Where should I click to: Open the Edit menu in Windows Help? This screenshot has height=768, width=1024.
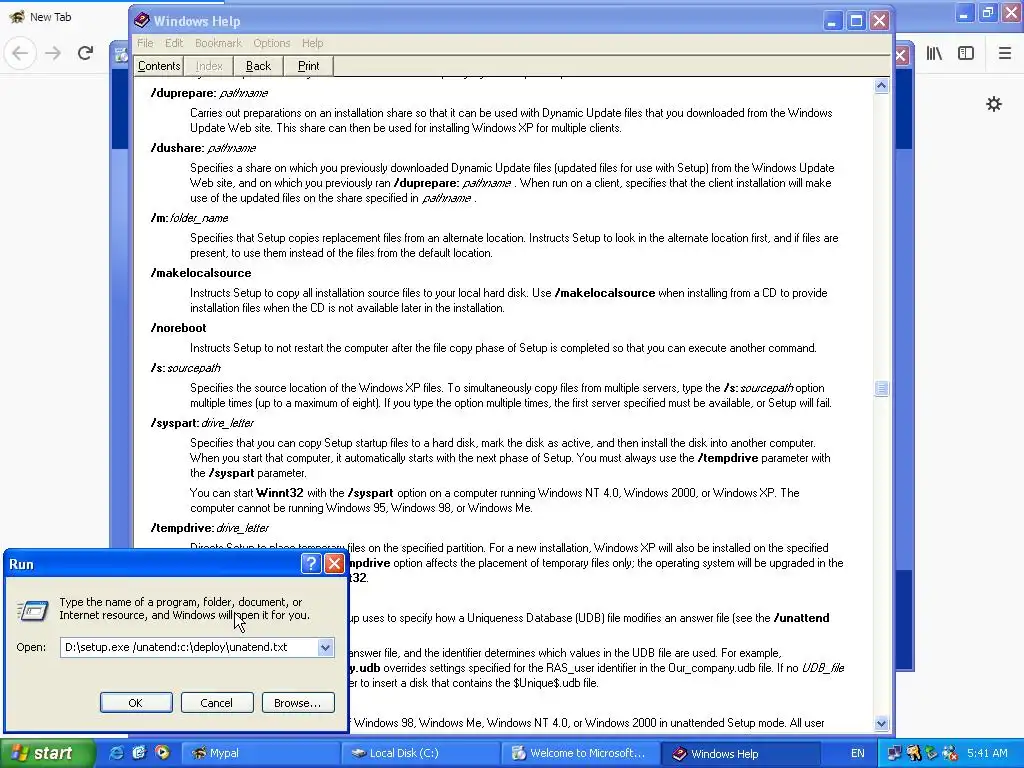tap(174, 43)
